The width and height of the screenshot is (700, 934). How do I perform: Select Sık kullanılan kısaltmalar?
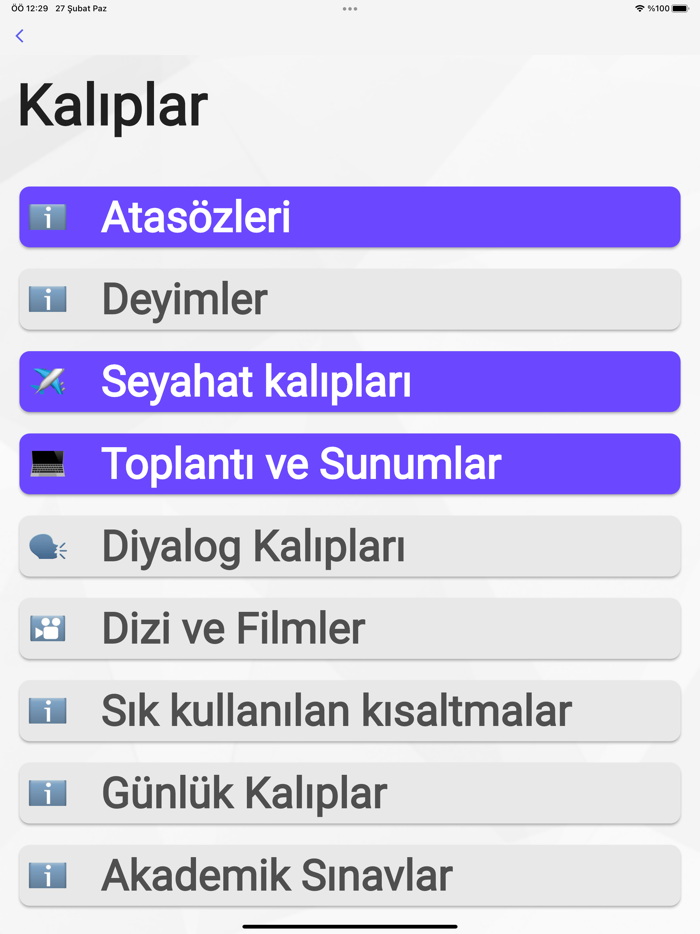coord(350,710)
